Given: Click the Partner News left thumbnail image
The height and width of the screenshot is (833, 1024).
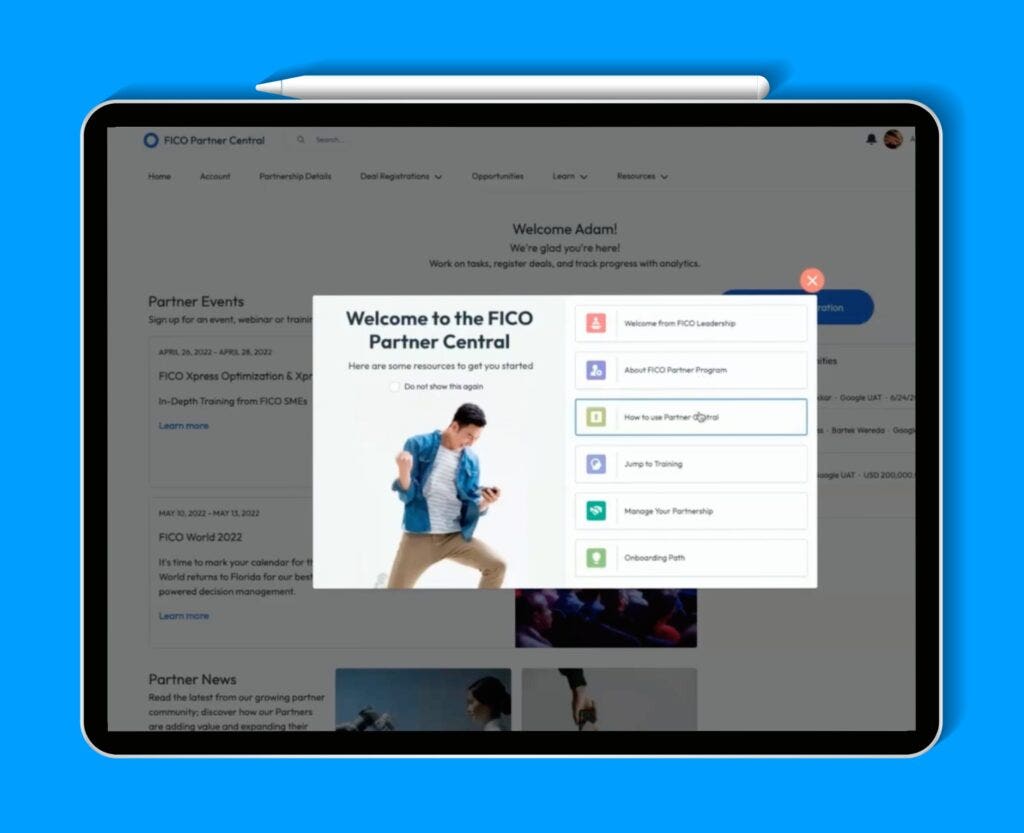Looking at the screenshot, I should (x=423, y=699).
